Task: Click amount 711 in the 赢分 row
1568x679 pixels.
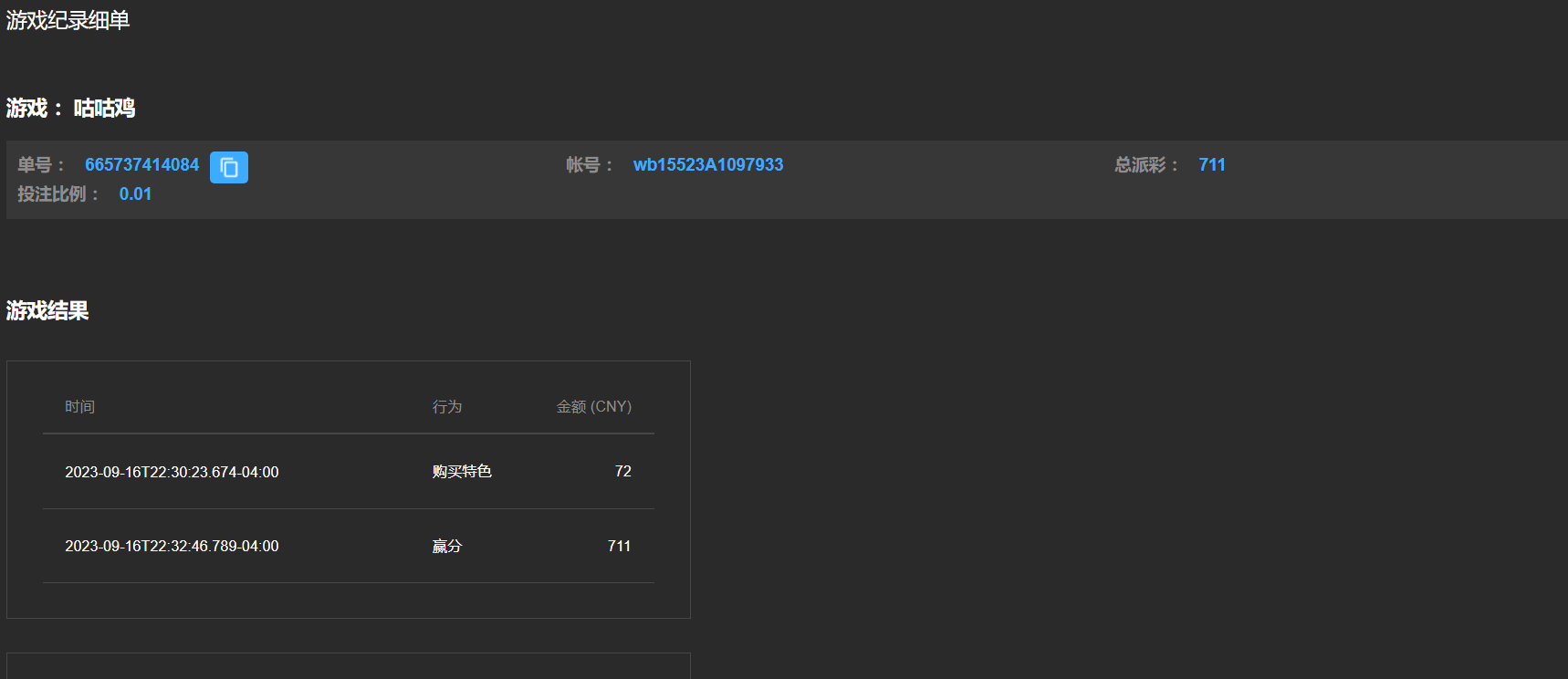Action: coord(619,546)
